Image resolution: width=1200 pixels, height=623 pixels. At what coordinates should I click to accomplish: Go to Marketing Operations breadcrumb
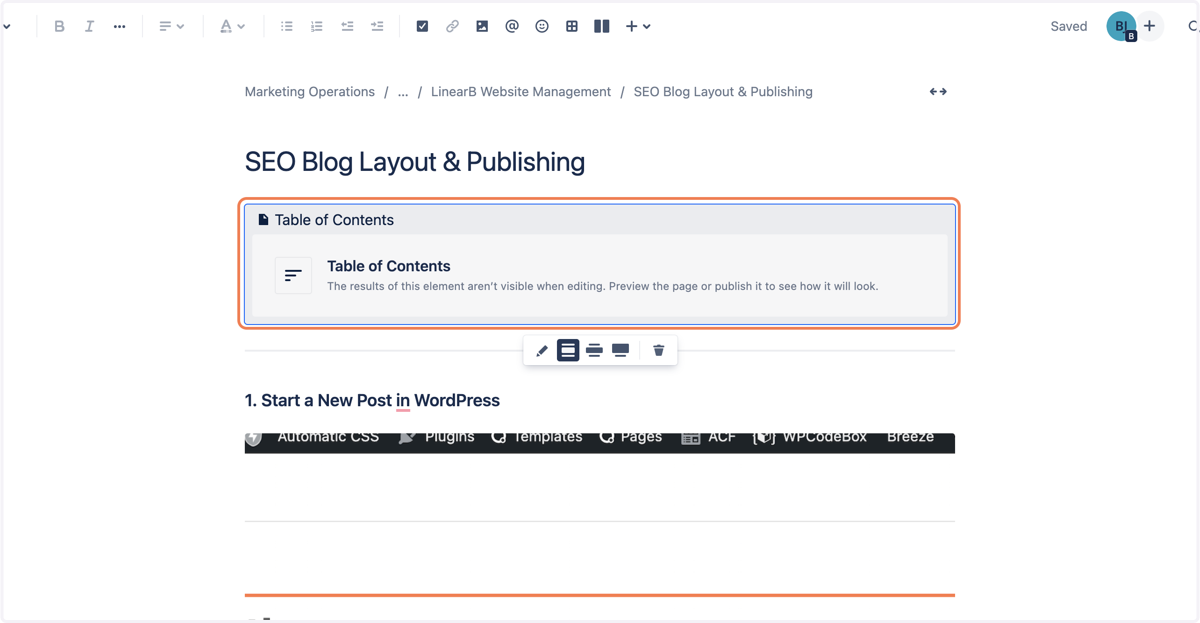coord(310,91)
